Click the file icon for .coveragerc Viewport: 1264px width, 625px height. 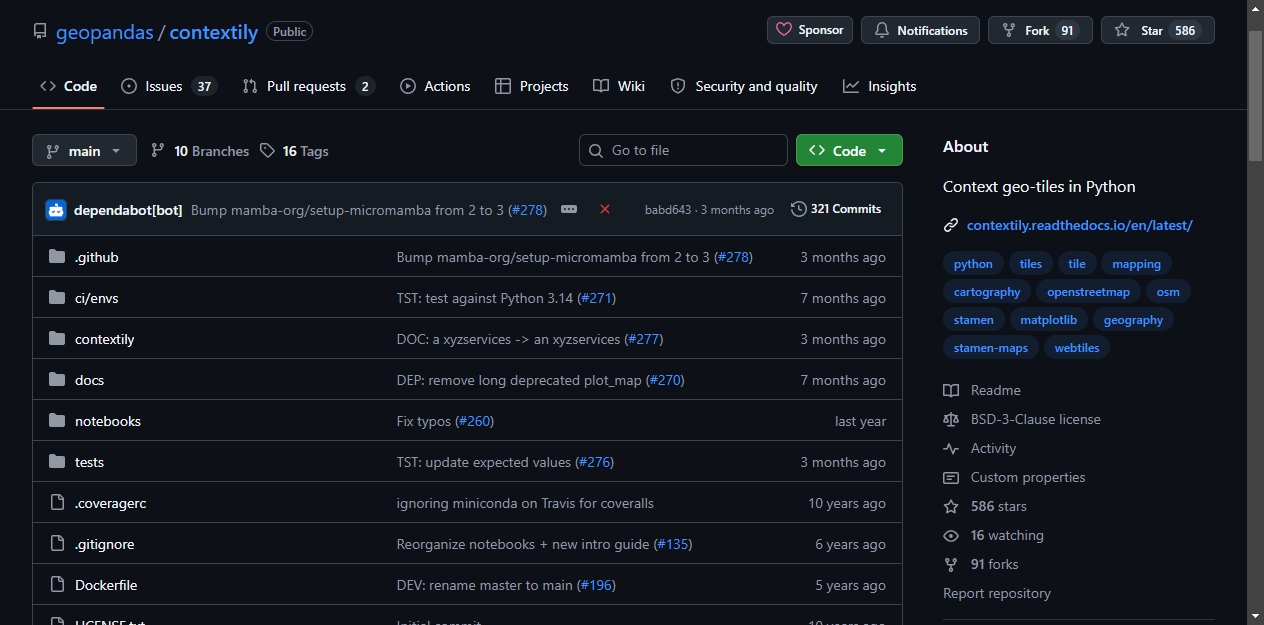pos(57,503)
